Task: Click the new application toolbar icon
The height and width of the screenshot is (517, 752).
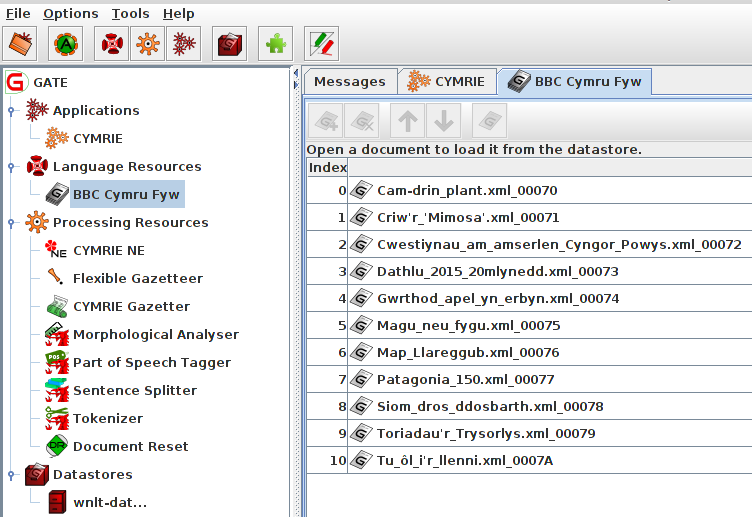Action: [x=184, y=44]
